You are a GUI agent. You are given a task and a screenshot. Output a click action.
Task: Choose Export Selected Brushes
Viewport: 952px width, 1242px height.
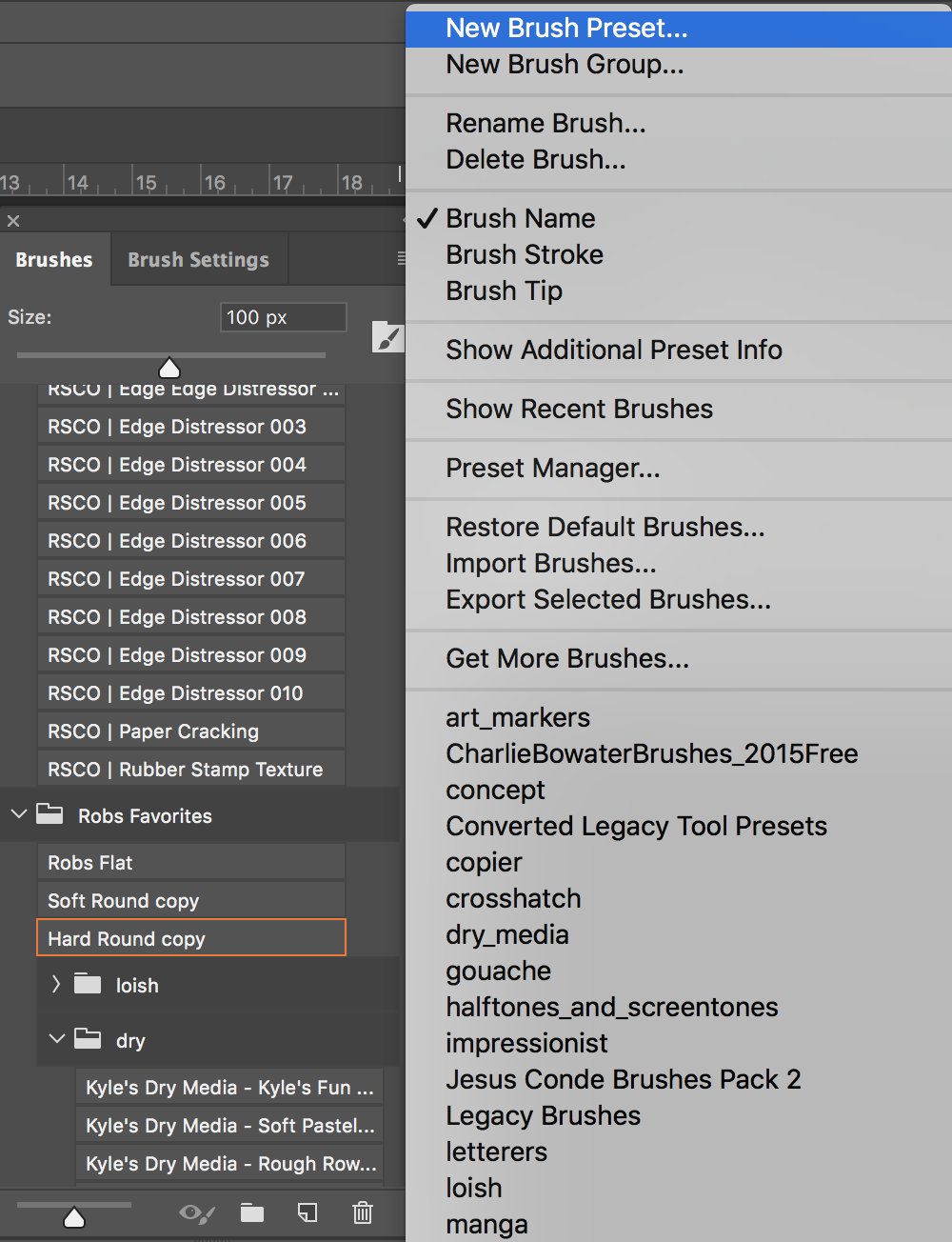[679, 600]
